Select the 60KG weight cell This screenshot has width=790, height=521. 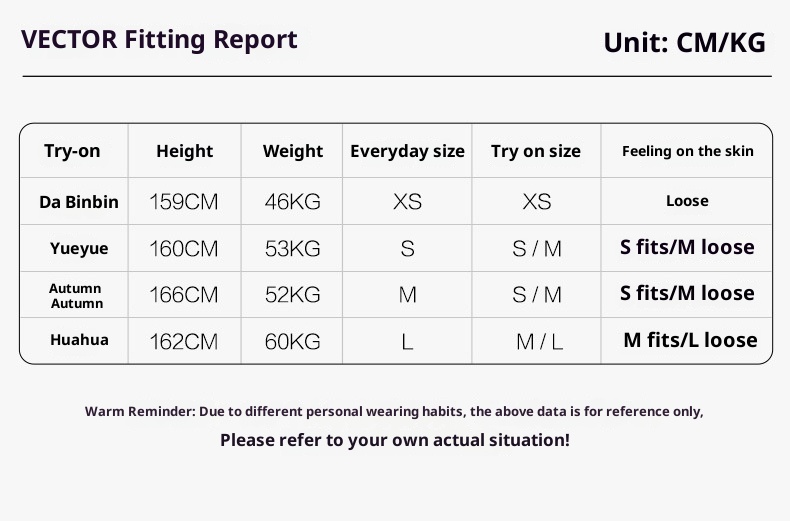point(292,341)
